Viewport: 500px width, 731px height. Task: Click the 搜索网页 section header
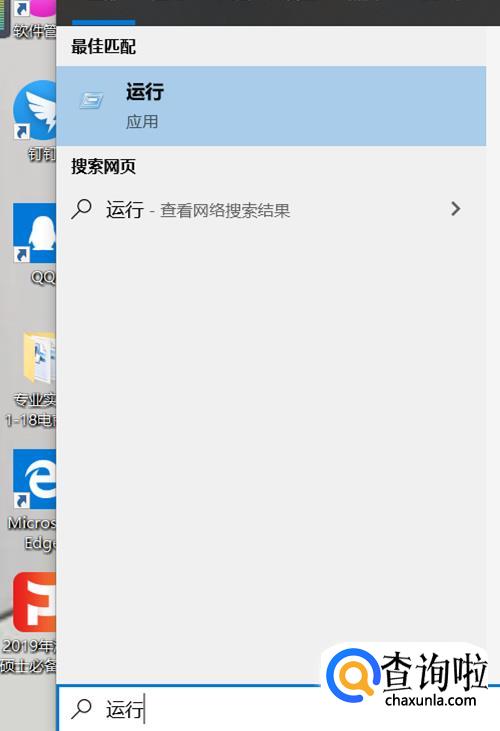103,166
